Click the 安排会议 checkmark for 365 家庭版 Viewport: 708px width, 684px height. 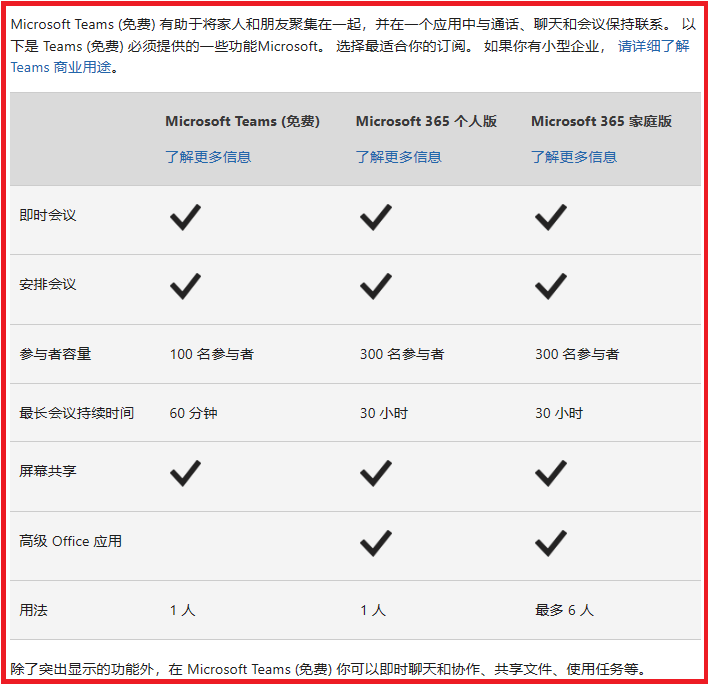pos(551,286)
